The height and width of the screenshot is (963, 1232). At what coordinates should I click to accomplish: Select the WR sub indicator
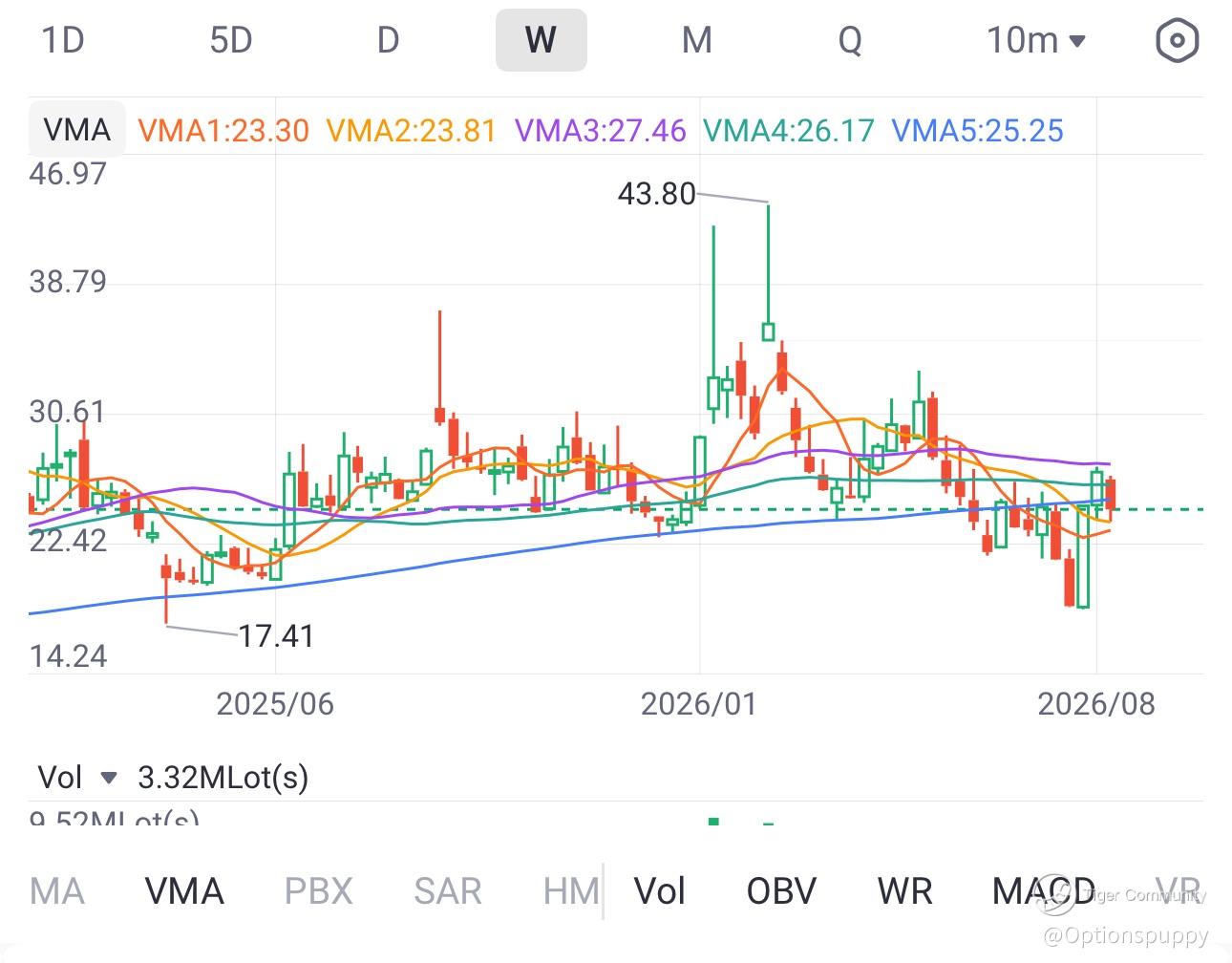tap(904, 891)
